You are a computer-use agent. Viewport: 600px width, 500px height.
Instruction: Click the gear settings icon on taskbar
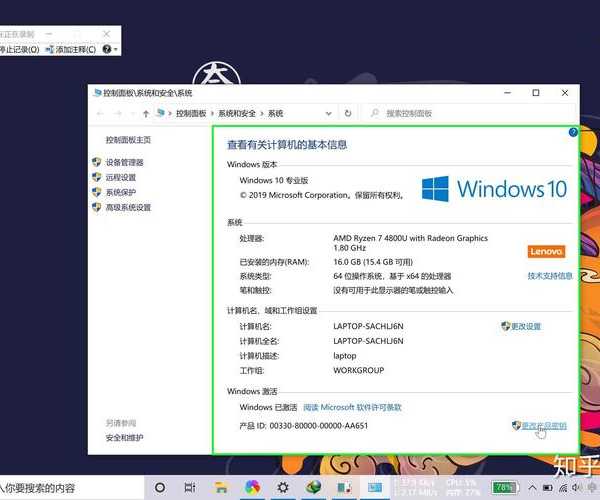tap(284, 488)
